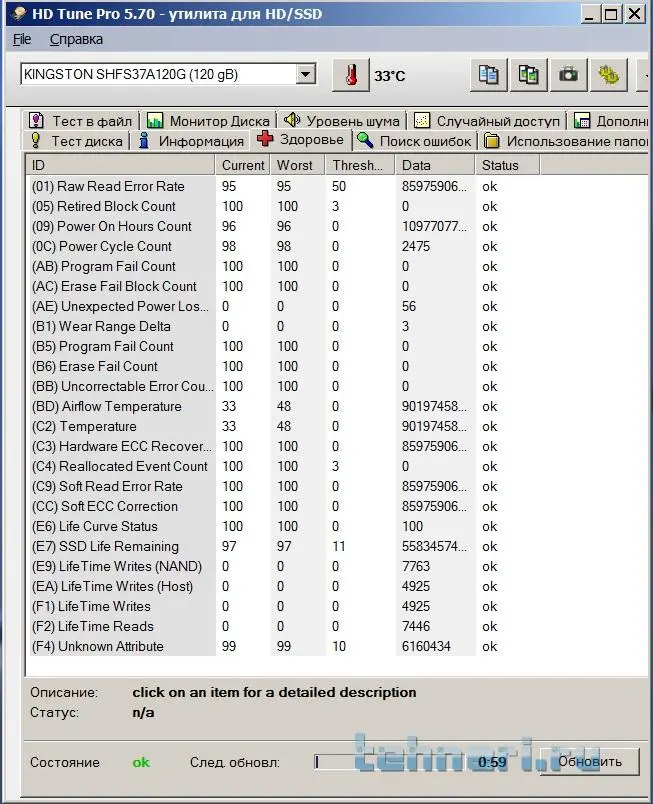Select the (C2) Temperature row

[336, 426]
